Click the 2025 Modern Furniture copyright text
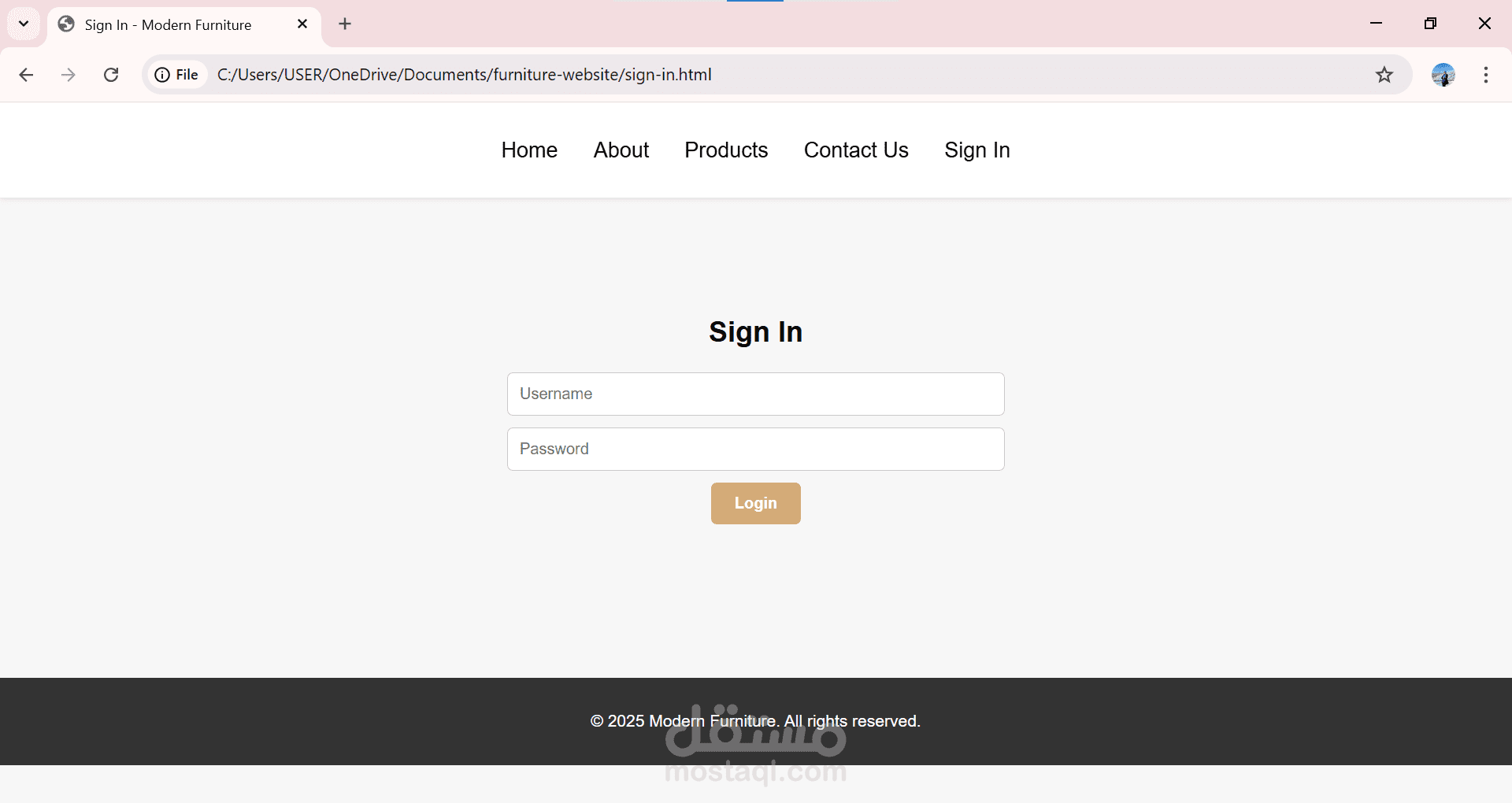1512x803 pixels. 755,721
